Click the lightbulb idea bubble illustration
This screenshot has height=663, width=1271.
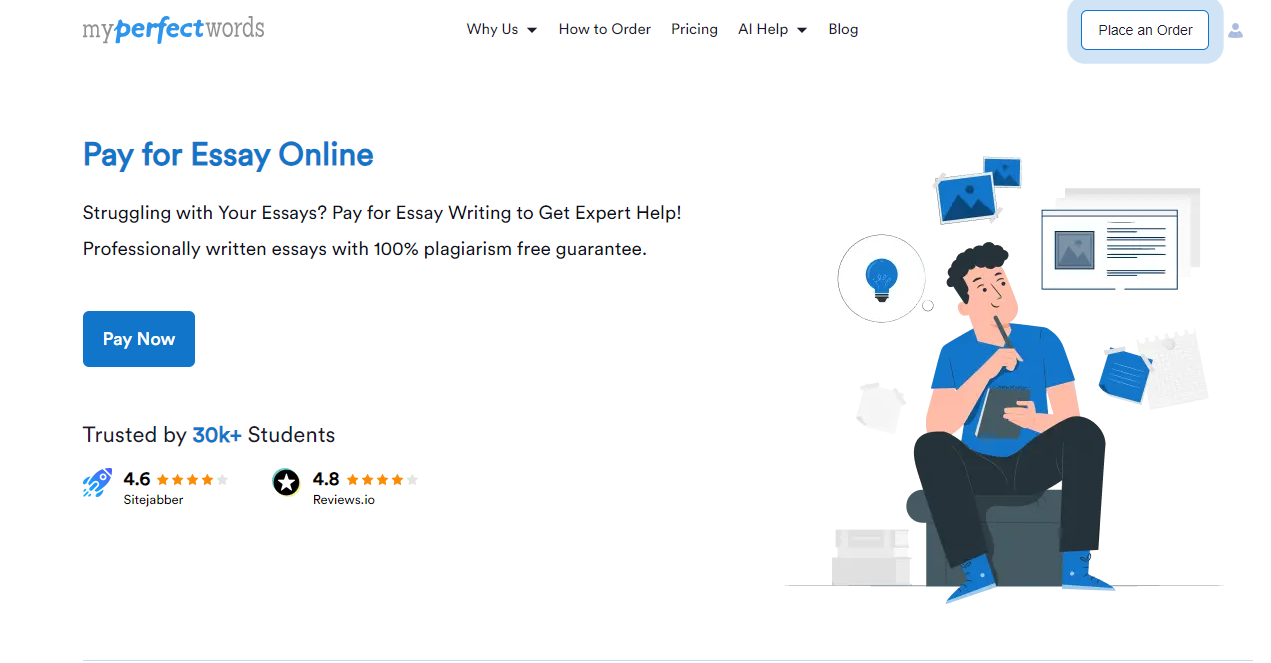881,279
